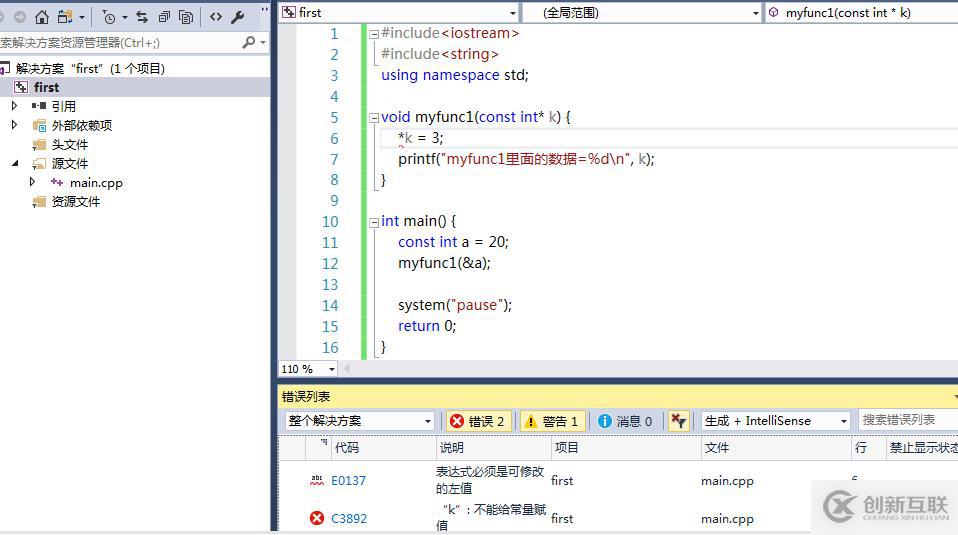
Task: Expand the 外部依赖项 node
Action: 14,125
